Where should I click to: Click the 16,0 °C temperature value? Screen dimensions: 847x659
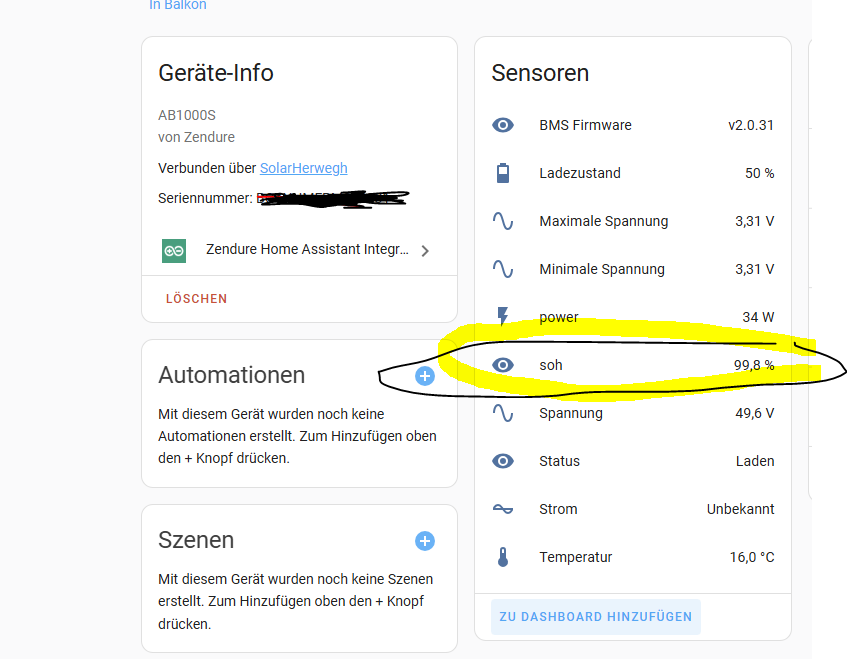pos(752,557)
